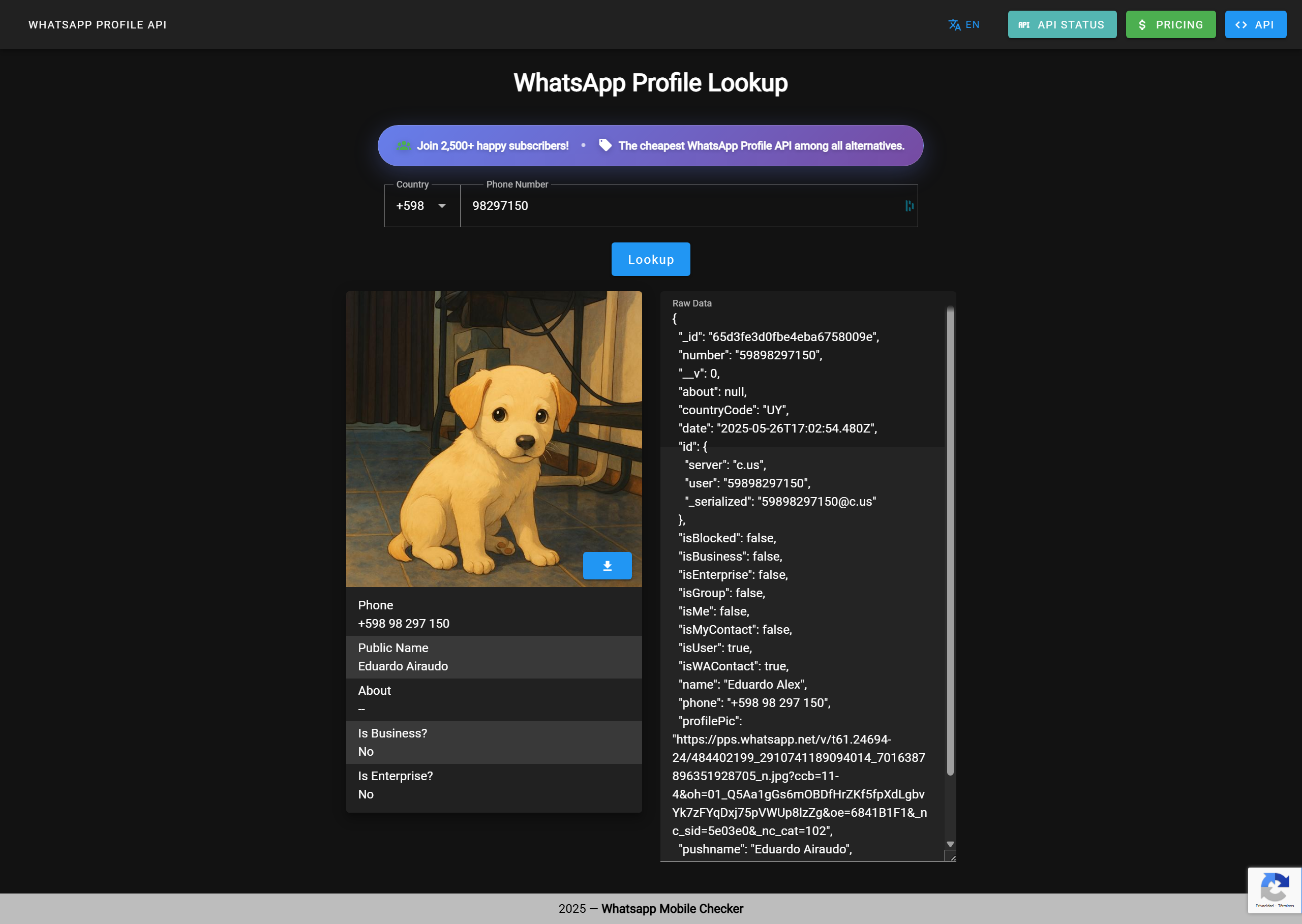Click the "_serialized" line in Raw Data
Viewport: 1302px width, 924px height.
780,502
